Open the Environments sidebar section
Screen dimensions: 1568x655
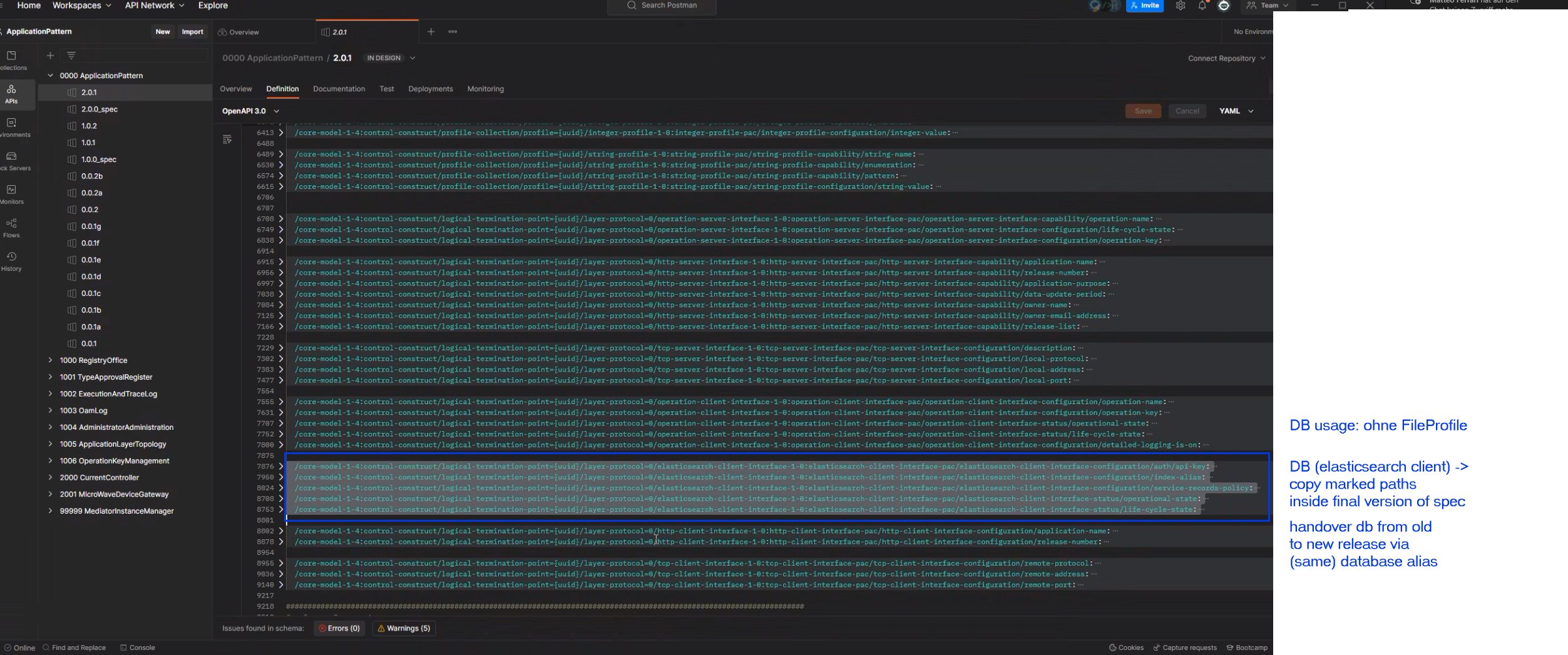click(11, 128)
